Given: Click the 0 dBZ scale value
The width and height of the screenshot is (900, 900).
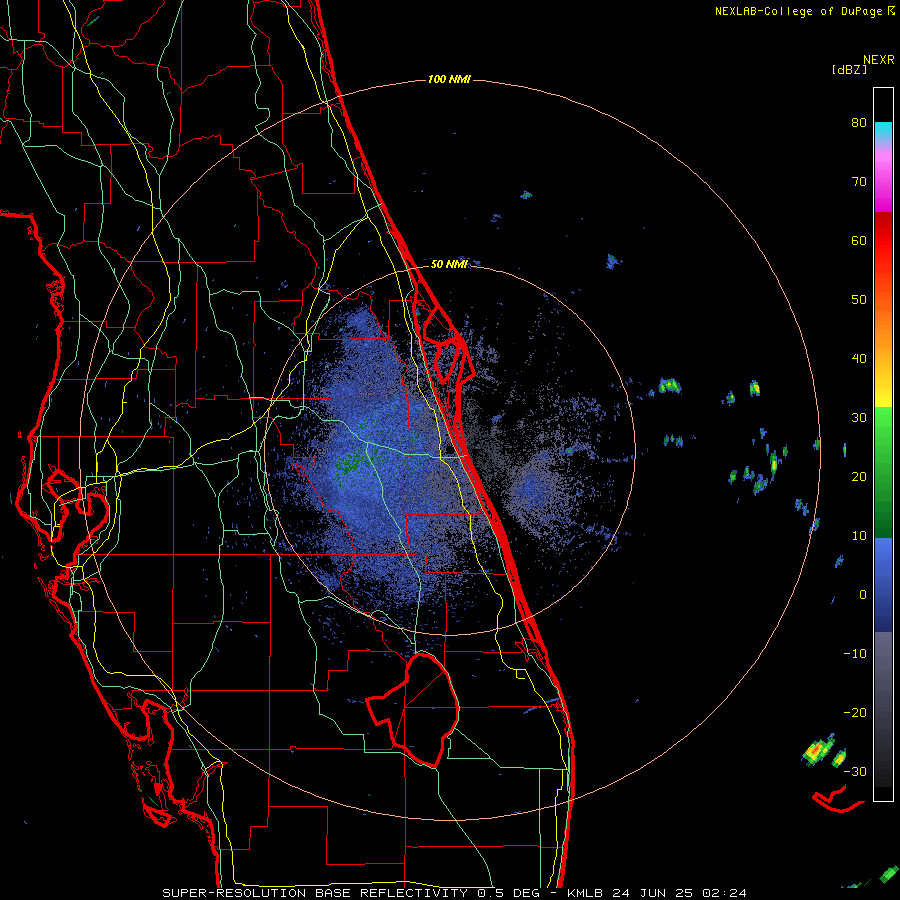Looking at the screenshot, I should point(863,595).
